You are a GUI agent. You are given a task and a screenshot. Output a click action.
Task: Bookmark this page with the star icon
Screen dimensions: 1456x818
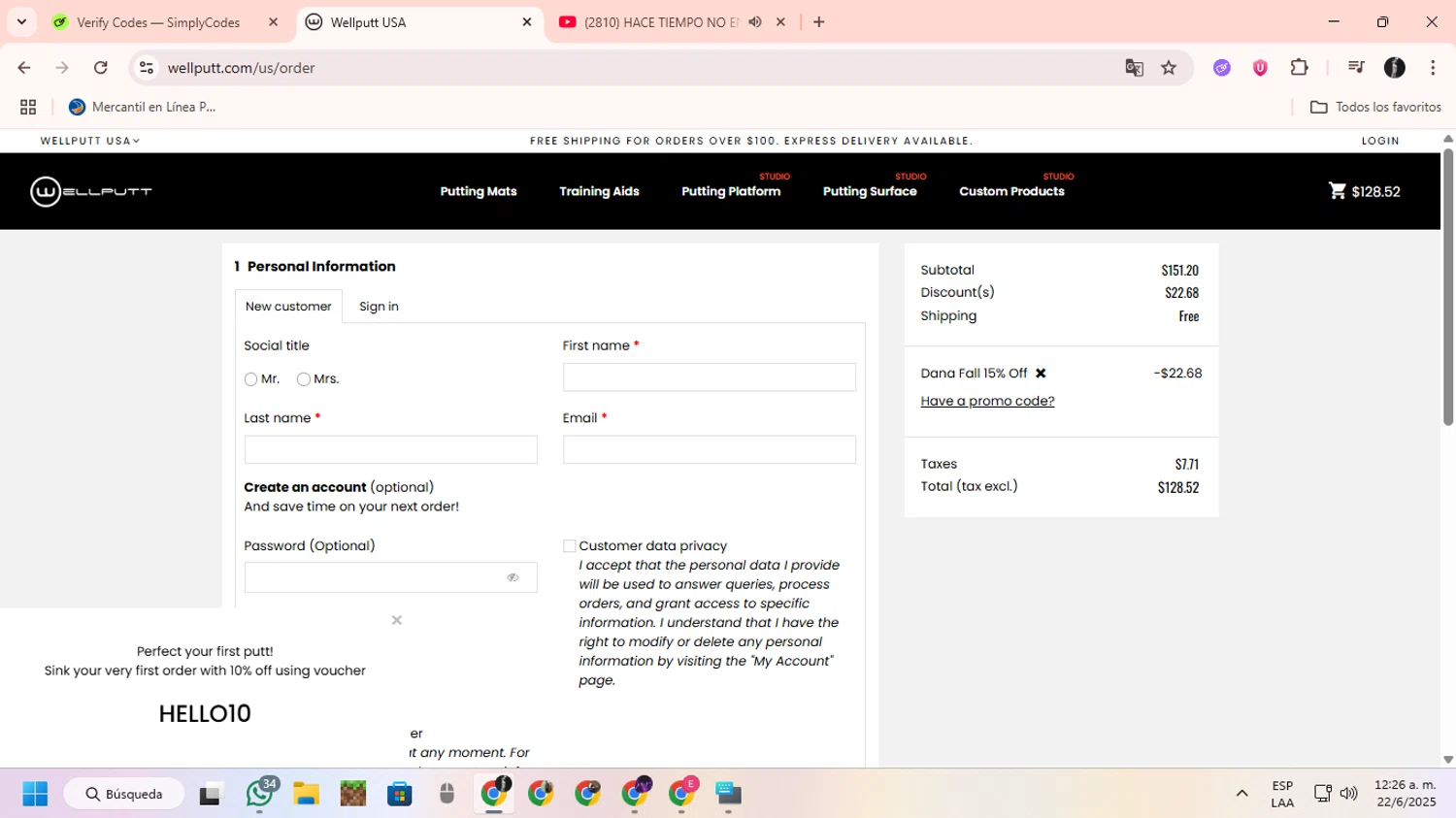(x=1169, y=68)
